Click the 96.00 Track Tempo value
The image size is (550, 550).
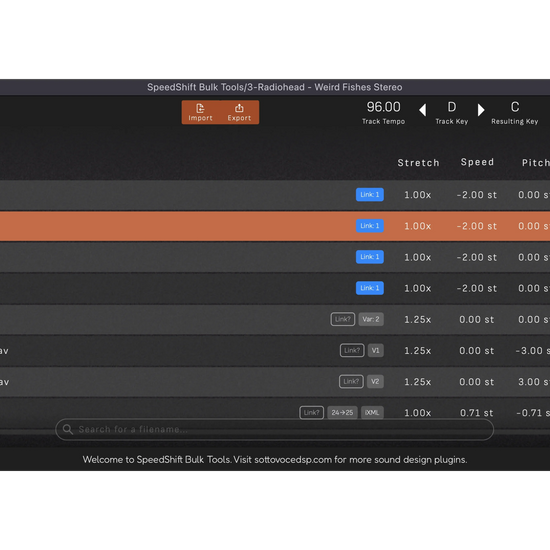(x=383, y=107)
